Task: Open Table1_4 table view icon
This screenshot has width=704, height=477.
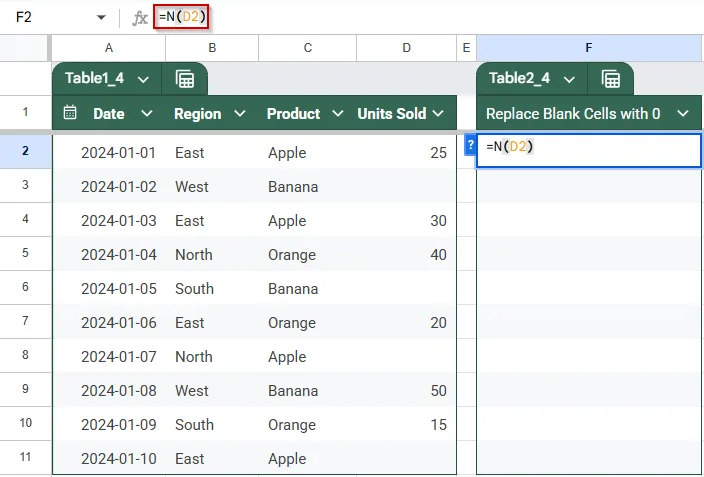Action: click(185, 79)
